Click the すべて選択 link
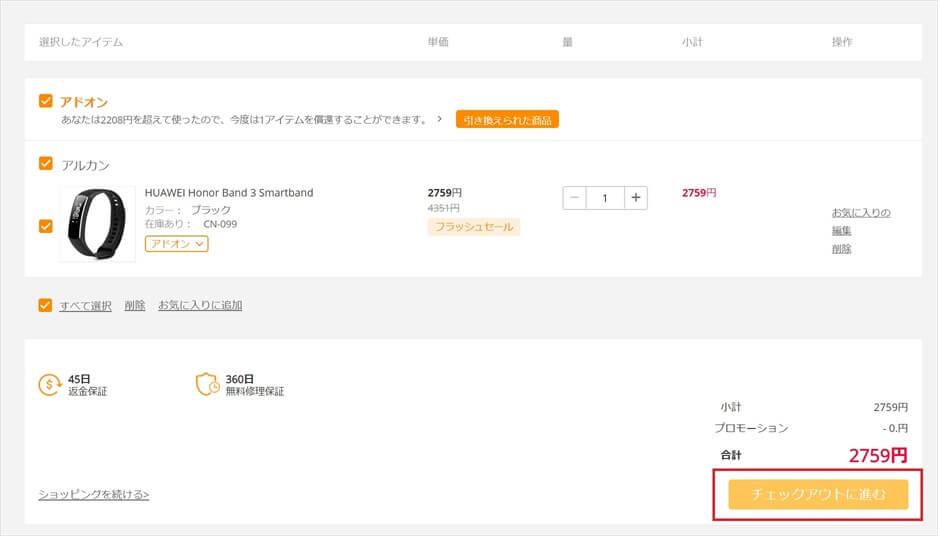The image size is (938, 536). 86,306
